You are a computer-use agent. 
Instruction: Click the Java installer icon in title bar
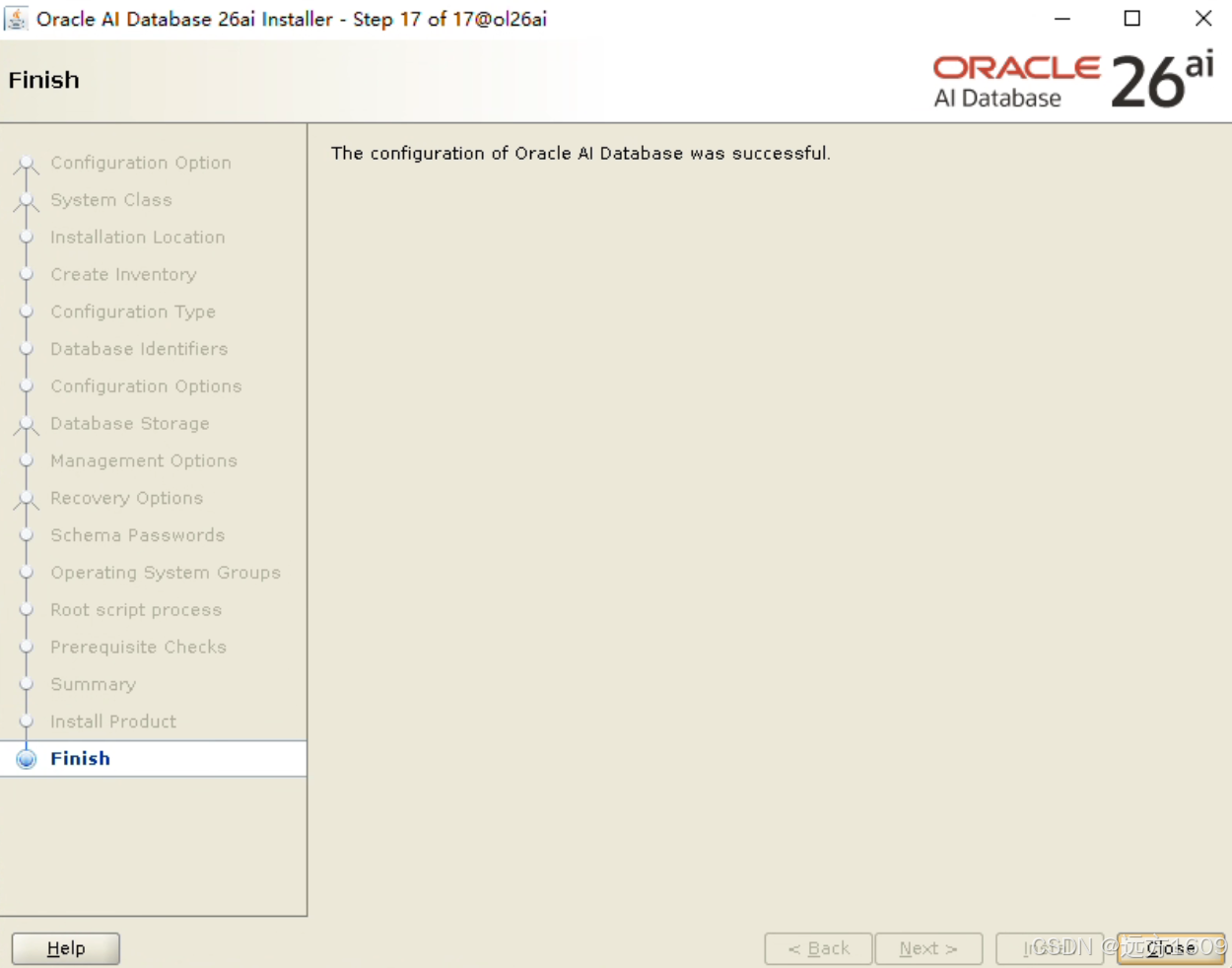16,18
